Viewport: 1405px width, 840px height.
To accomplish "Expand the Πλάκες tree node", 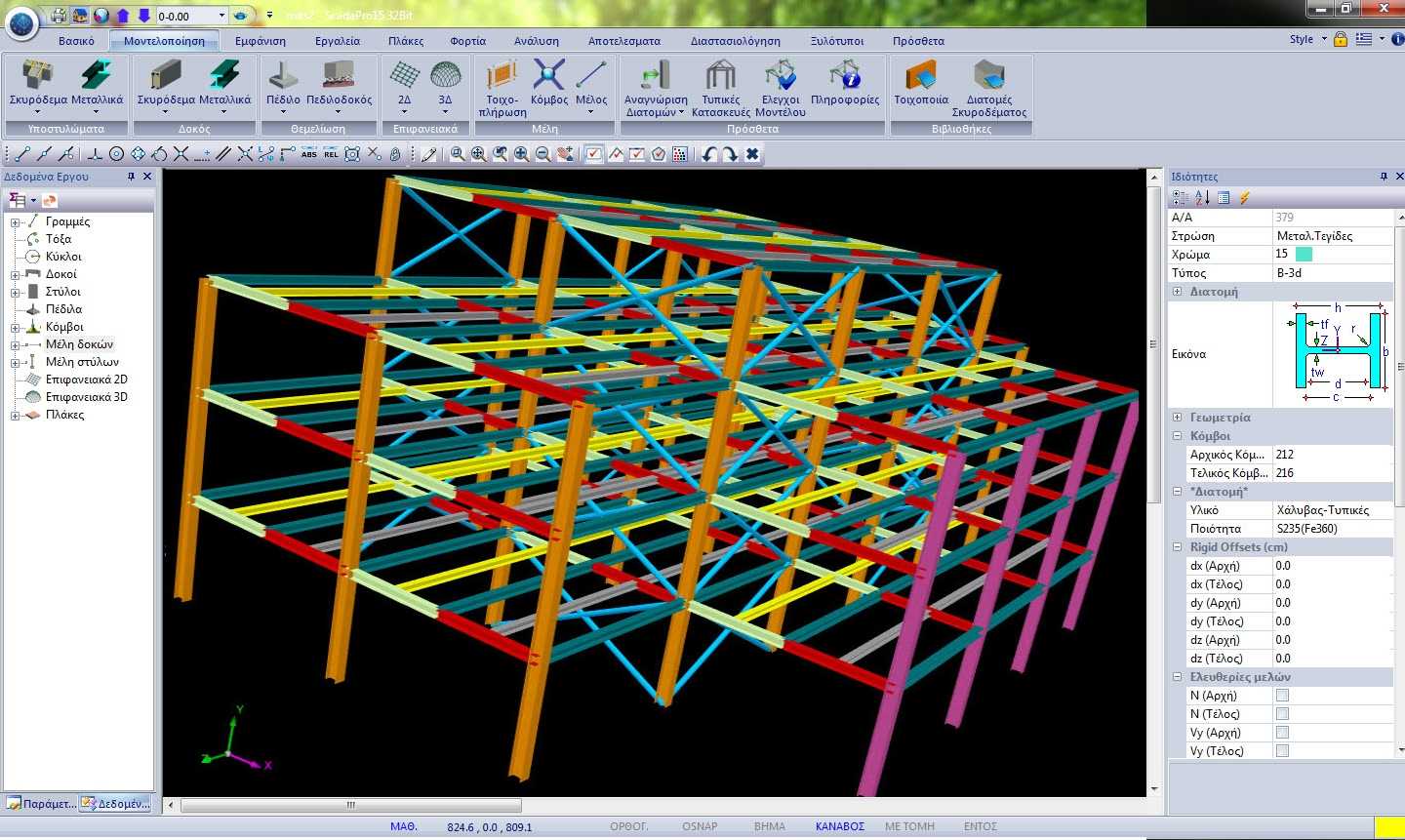I will tap(16, 416).
